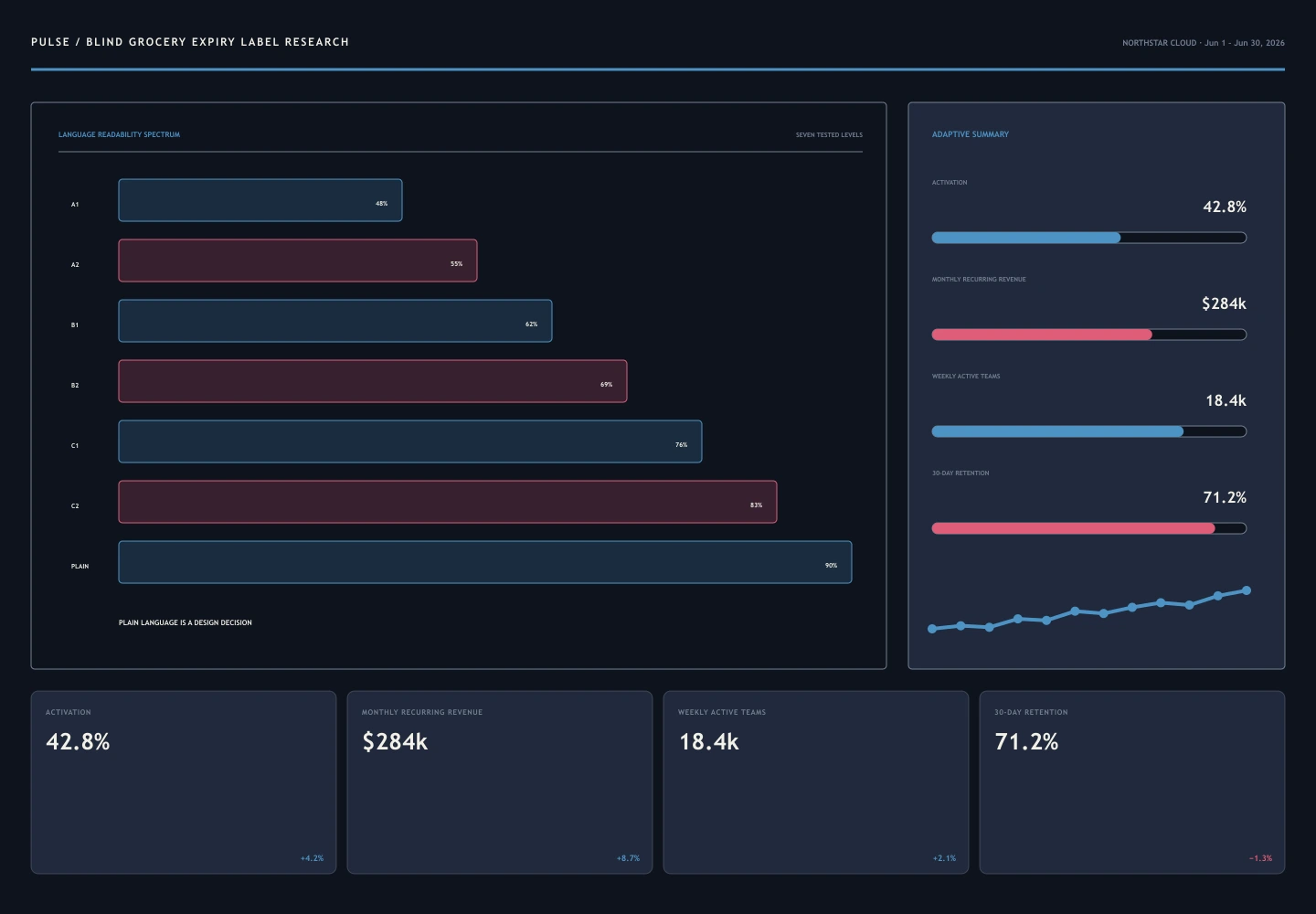
Task: Open the Weekly Active Teams 18.4k card
Action: [816, 782]
